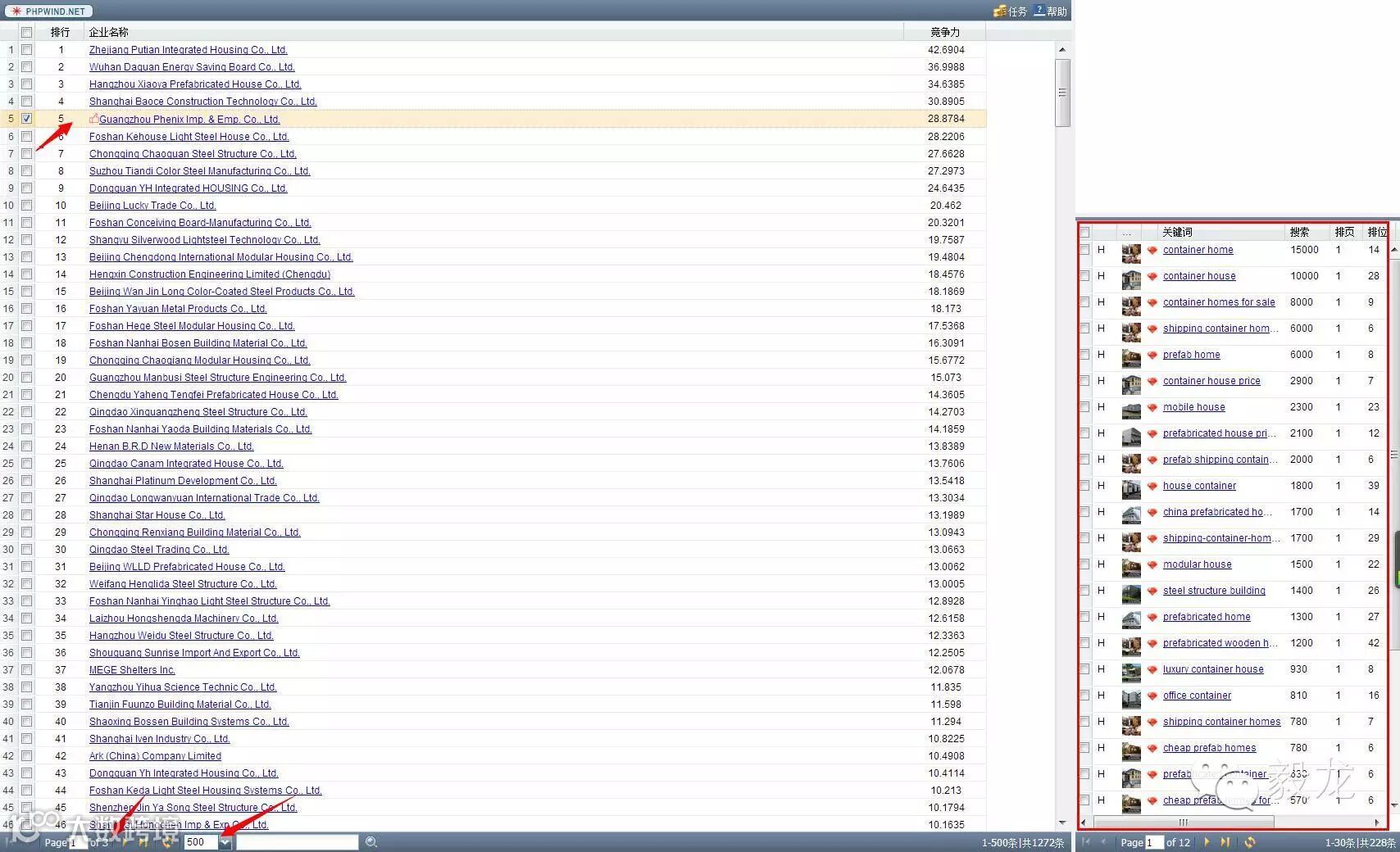1400x852 pixels.
Task: Click the red diamond icon beside shipping container homes
Action: tap(1152, 723)
